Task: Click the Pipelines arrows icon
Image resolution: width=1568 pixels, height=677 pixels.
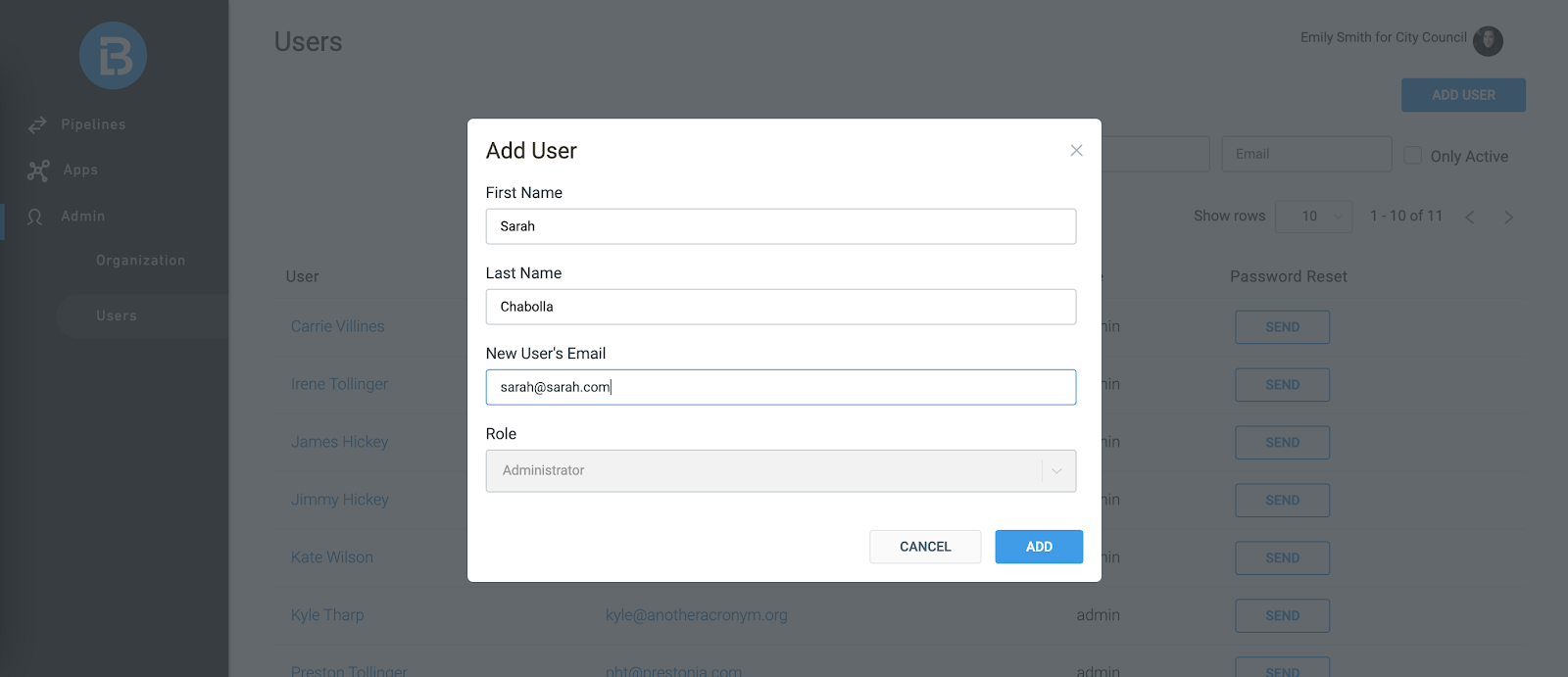Action: (37, 125)
